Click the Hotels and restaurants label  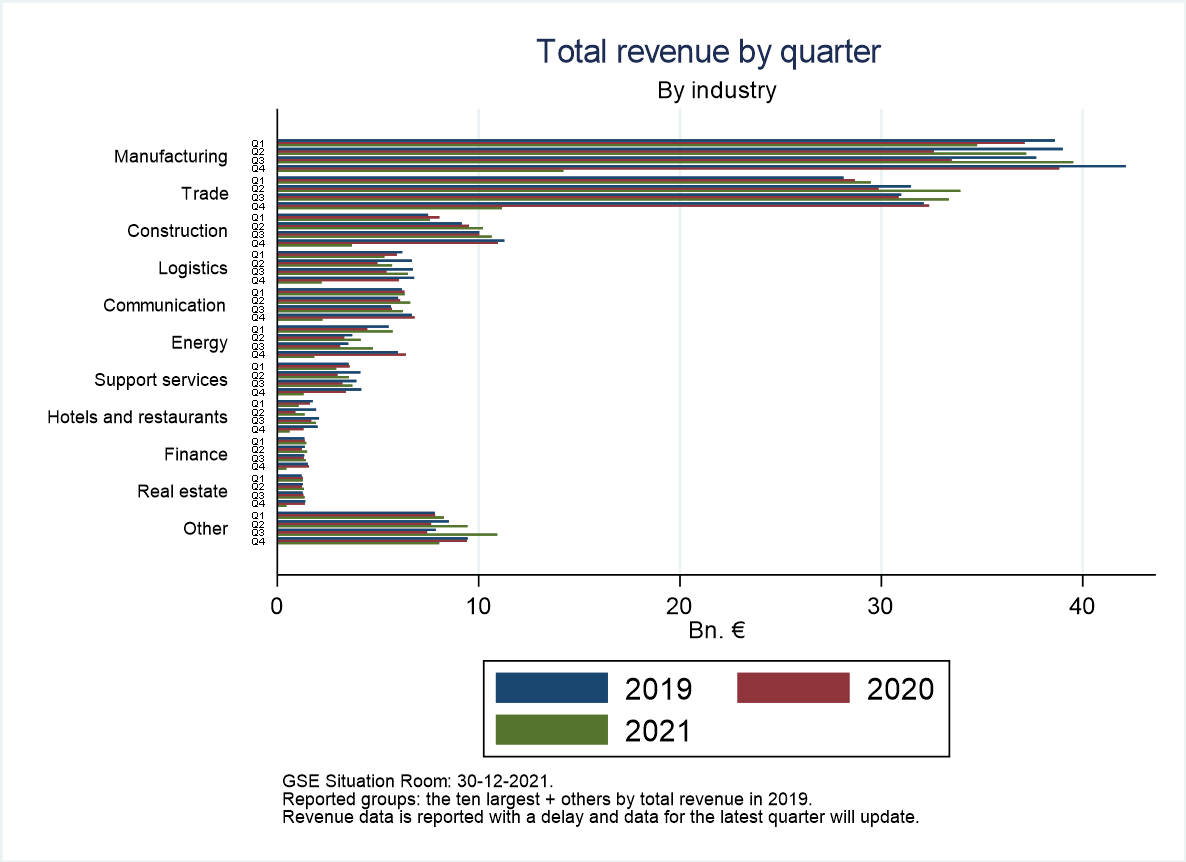click(x=137, y=417)
